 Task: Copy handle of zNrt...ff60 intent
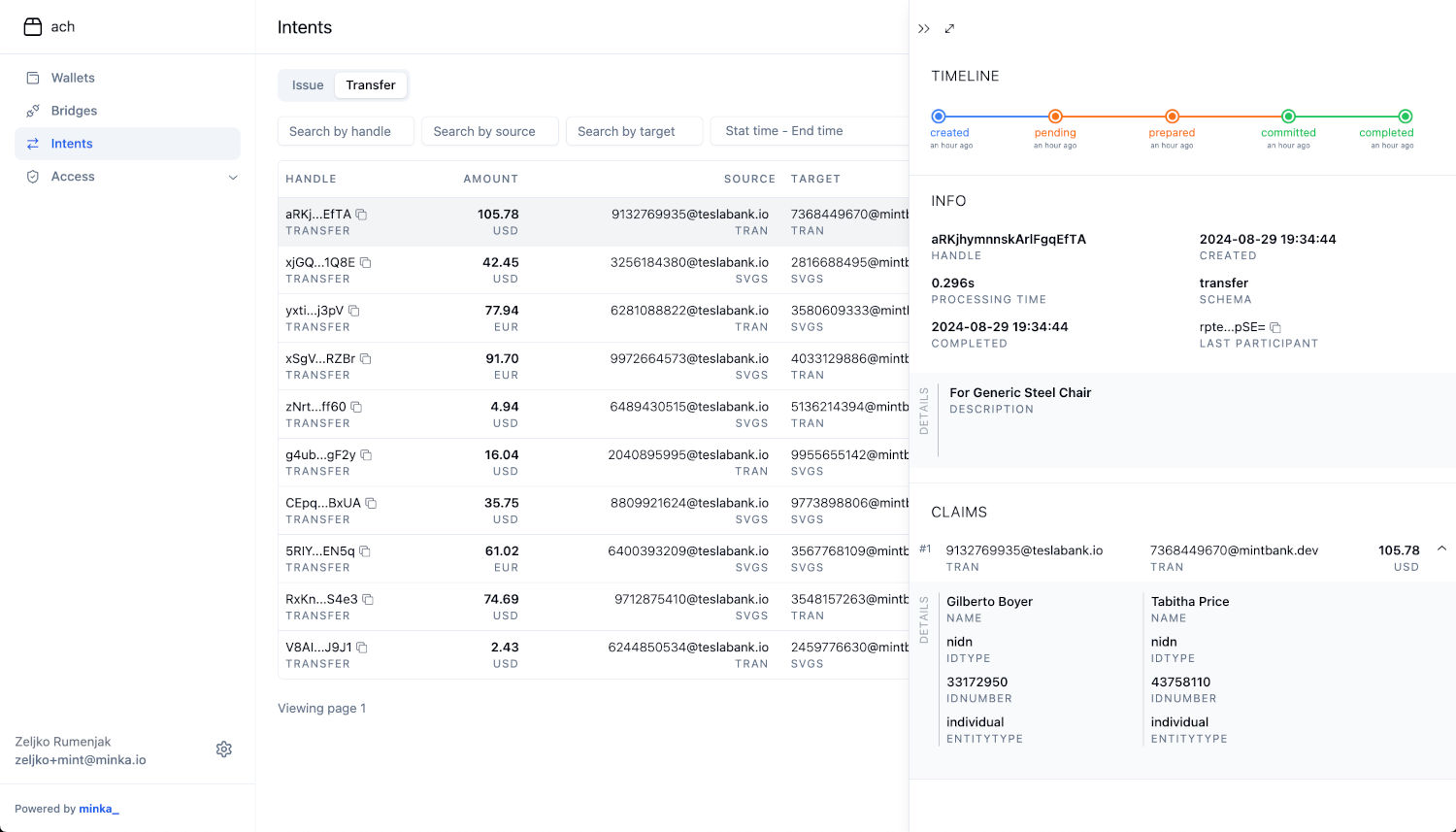pyautogui.click(x=356, y=407)
